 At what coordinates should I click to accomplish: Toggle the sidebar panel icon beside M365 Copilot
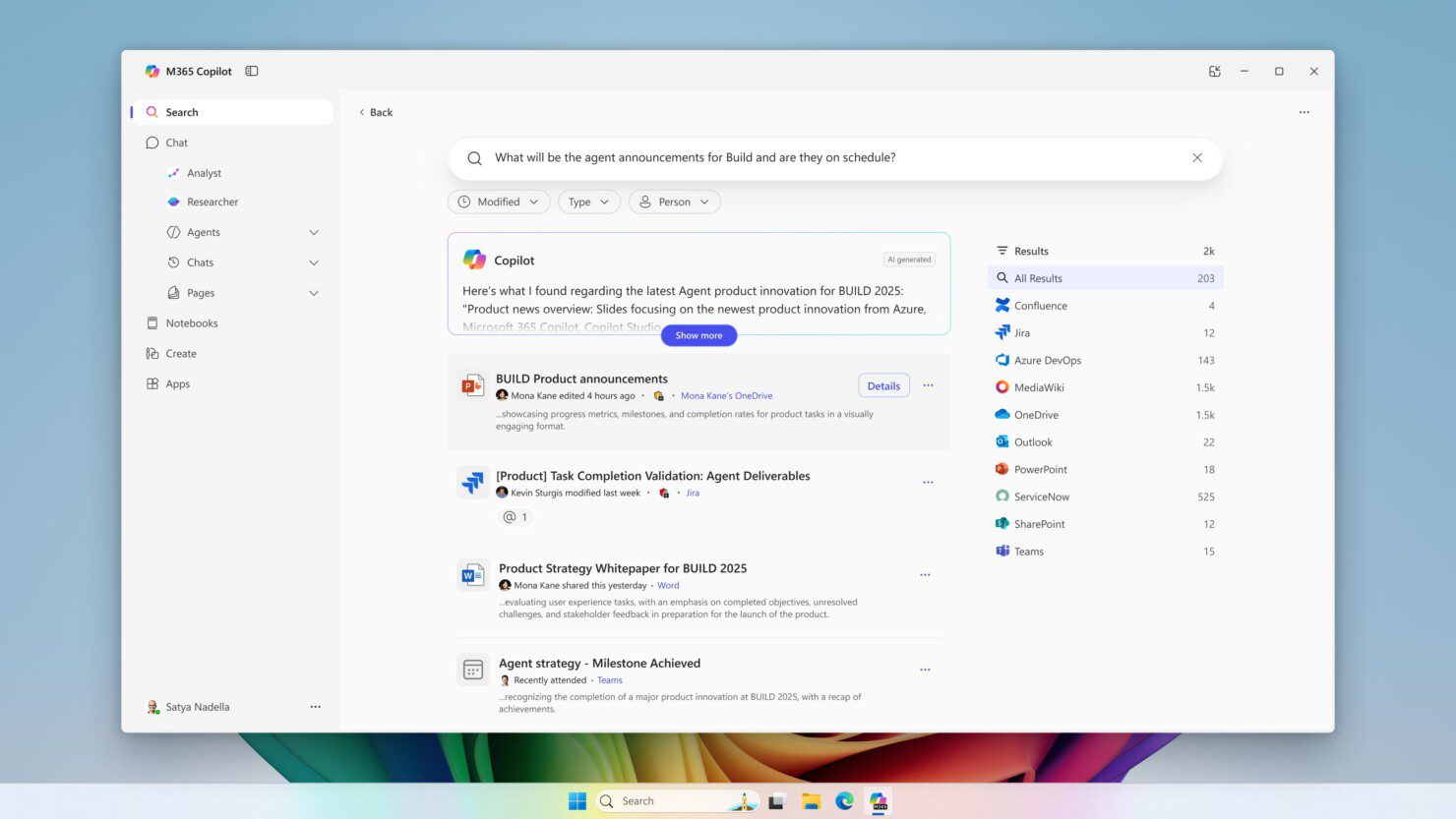252,71
